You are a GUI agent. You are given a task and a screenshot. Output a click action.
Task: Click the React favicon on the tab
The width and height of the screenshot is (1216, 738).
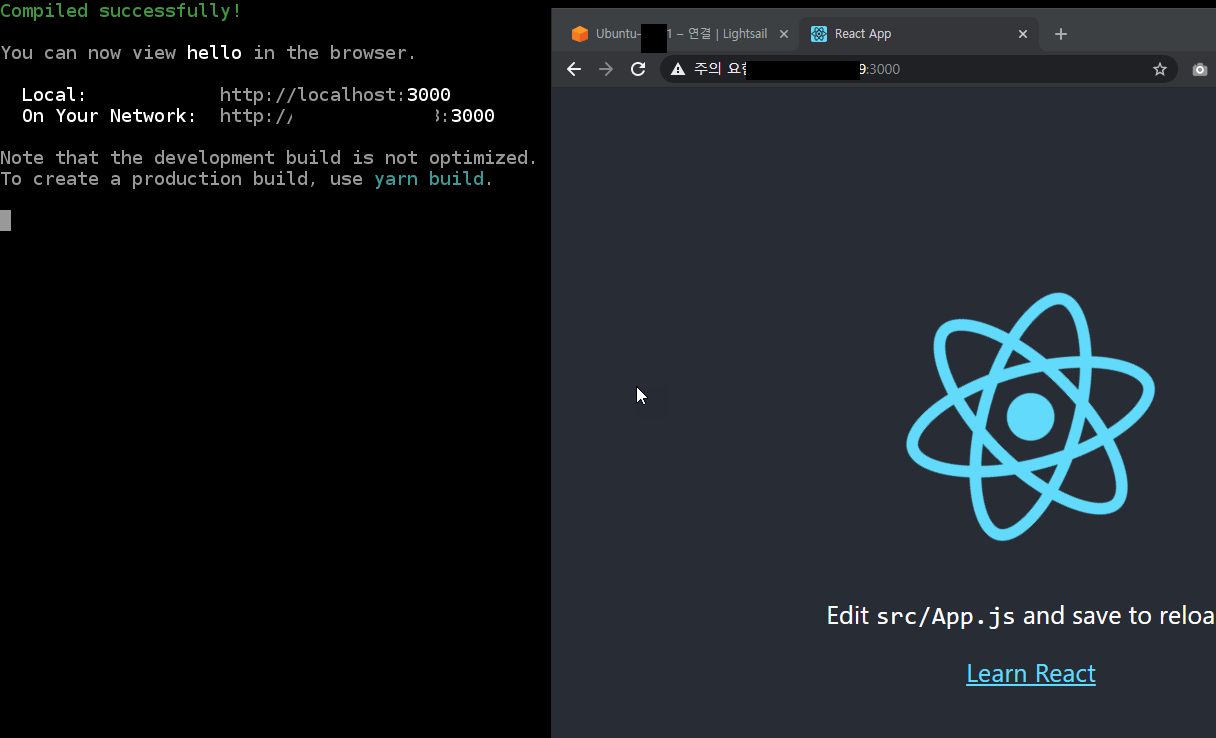click(819, 34)
